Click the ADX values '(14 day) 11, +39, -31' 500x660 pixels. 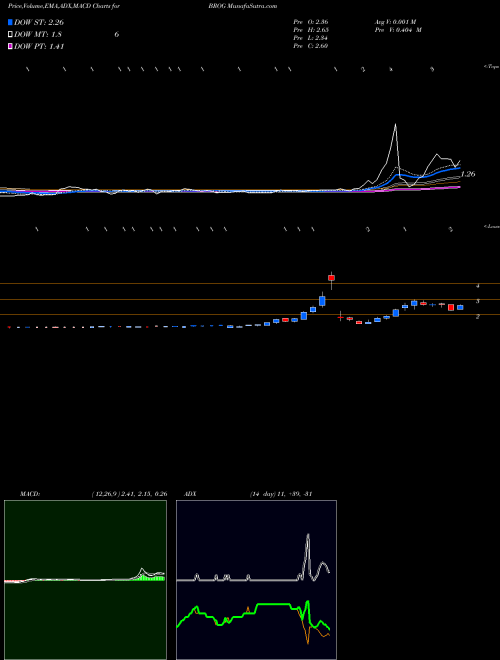281,494
